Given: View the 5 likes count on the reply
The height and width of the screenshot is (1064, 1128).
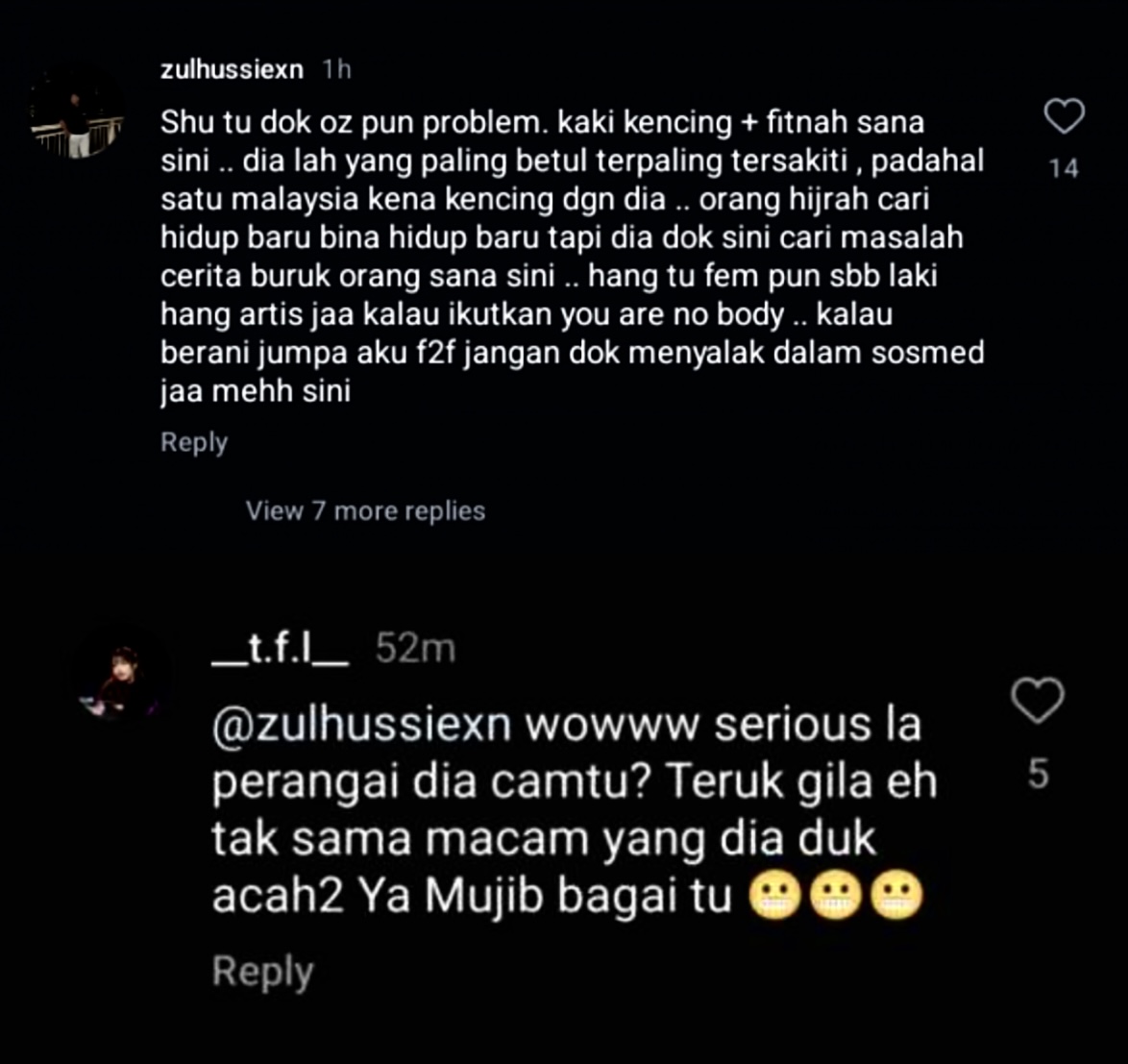Looking at the screenshot, I should (1038, 774).
